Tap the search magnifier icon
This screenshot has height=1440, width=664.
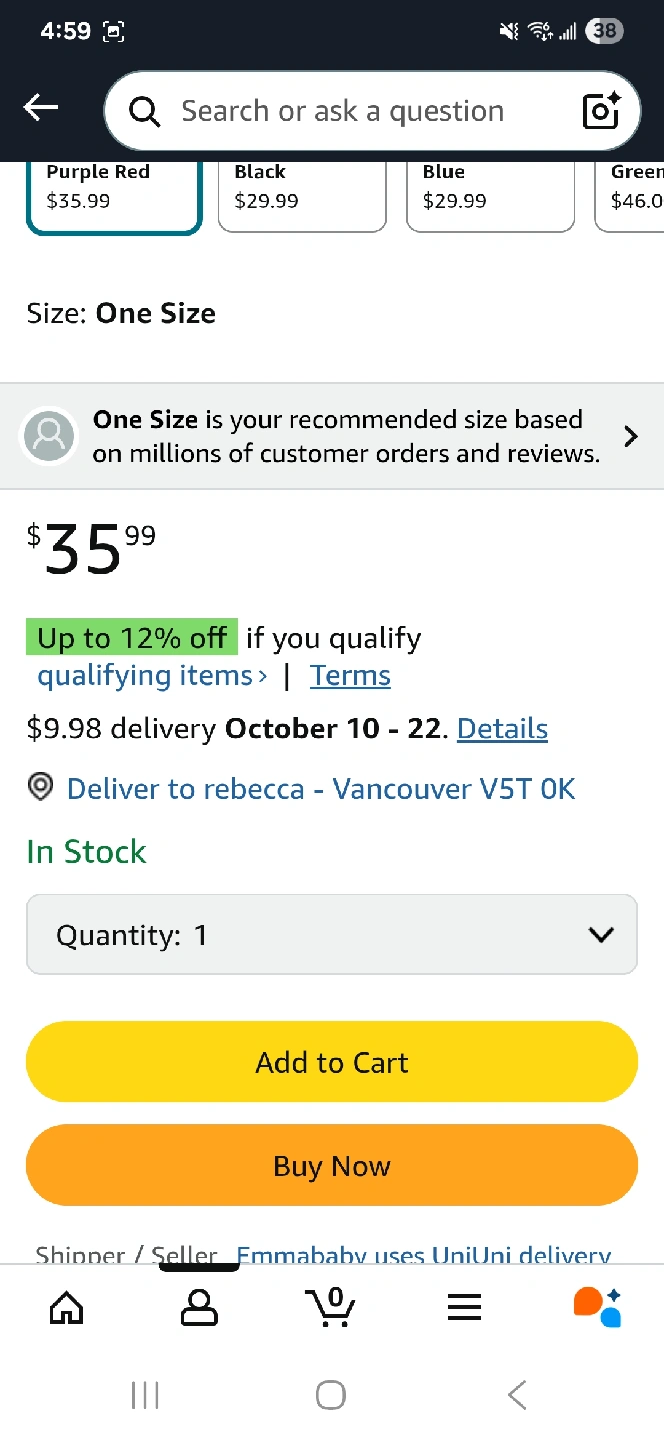pos(145,112)
